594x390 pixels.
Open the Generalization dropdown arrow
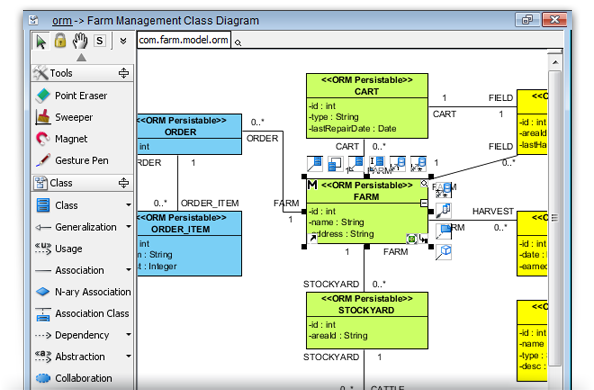click(x=129, y=227)
